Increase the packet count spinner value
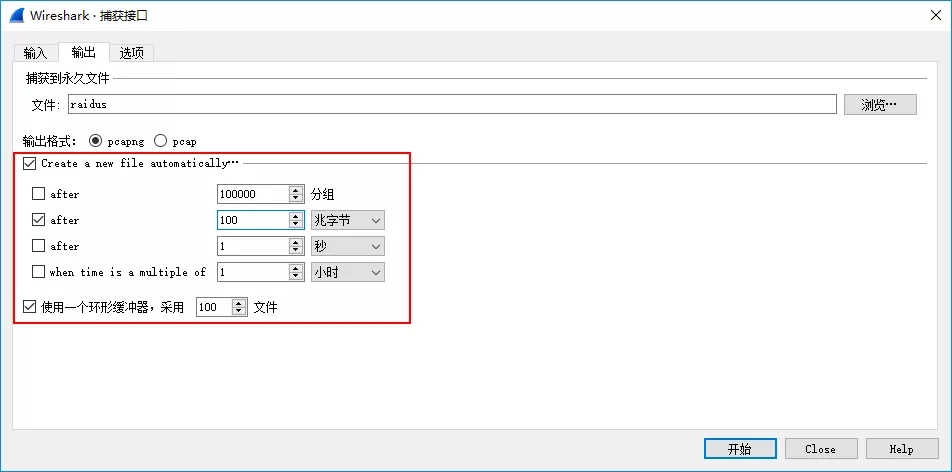Screen dimensions: 952x472 tap(296, 190)
